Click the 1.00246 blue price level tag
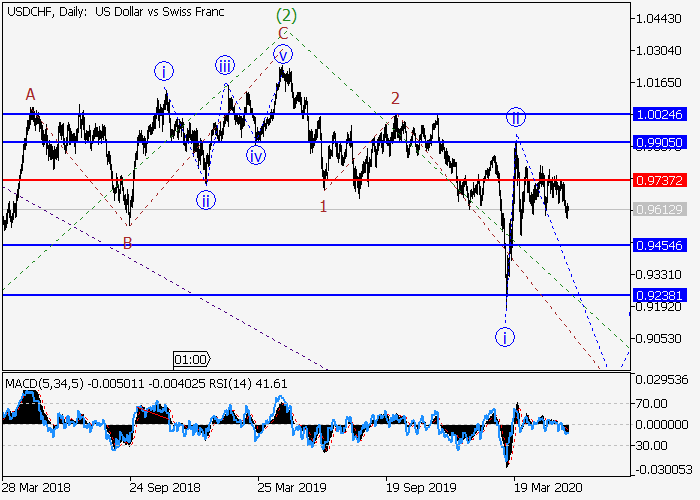The height and width of the screenshot is (500, 700). (659, 115)
